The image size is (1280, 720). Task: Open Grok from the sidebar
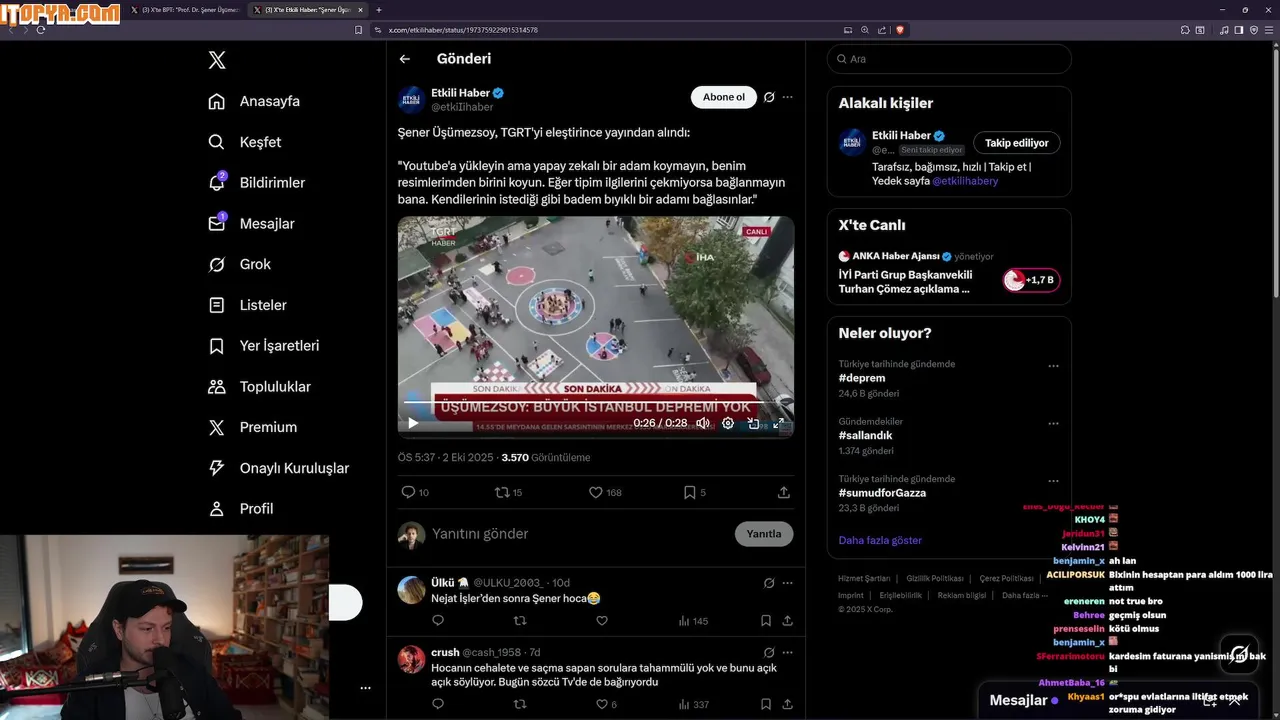(x=239, y=264)
